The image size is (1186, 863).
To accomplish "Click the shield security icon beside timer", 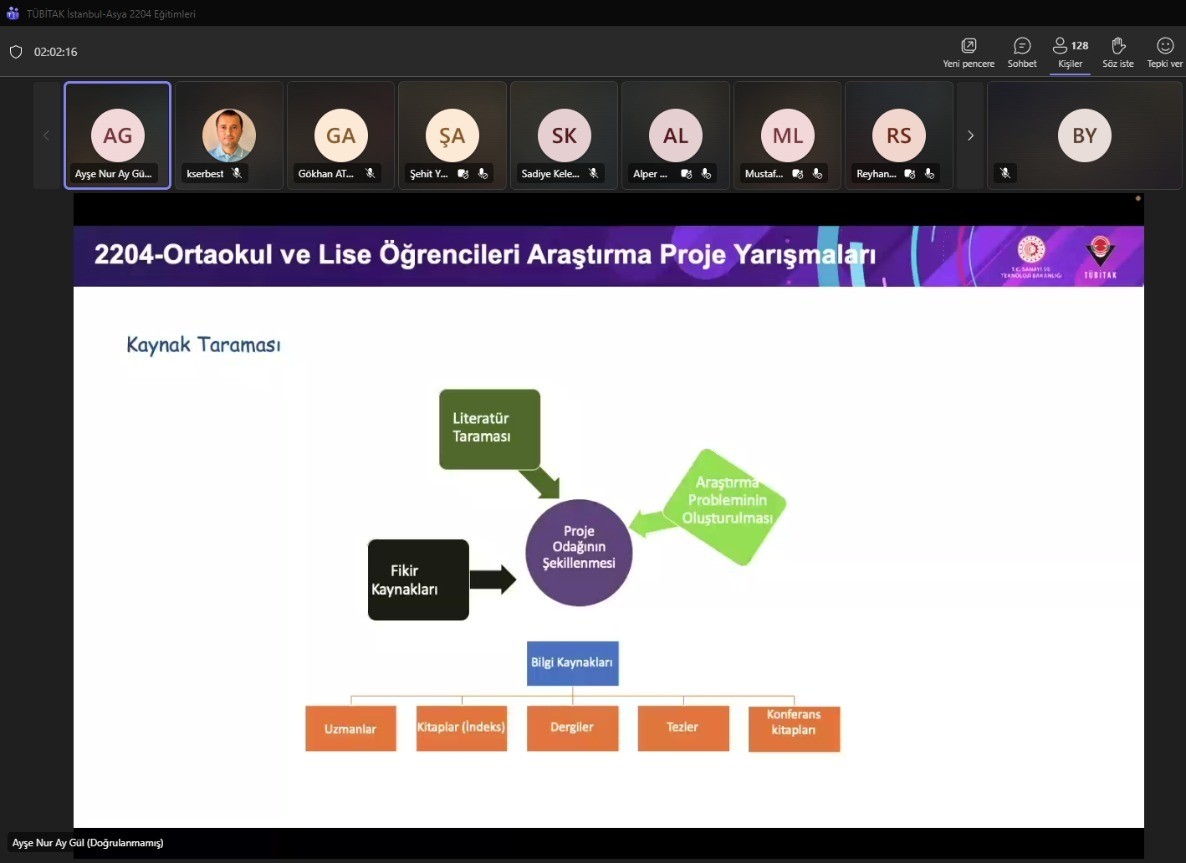I will click(16, 52).
